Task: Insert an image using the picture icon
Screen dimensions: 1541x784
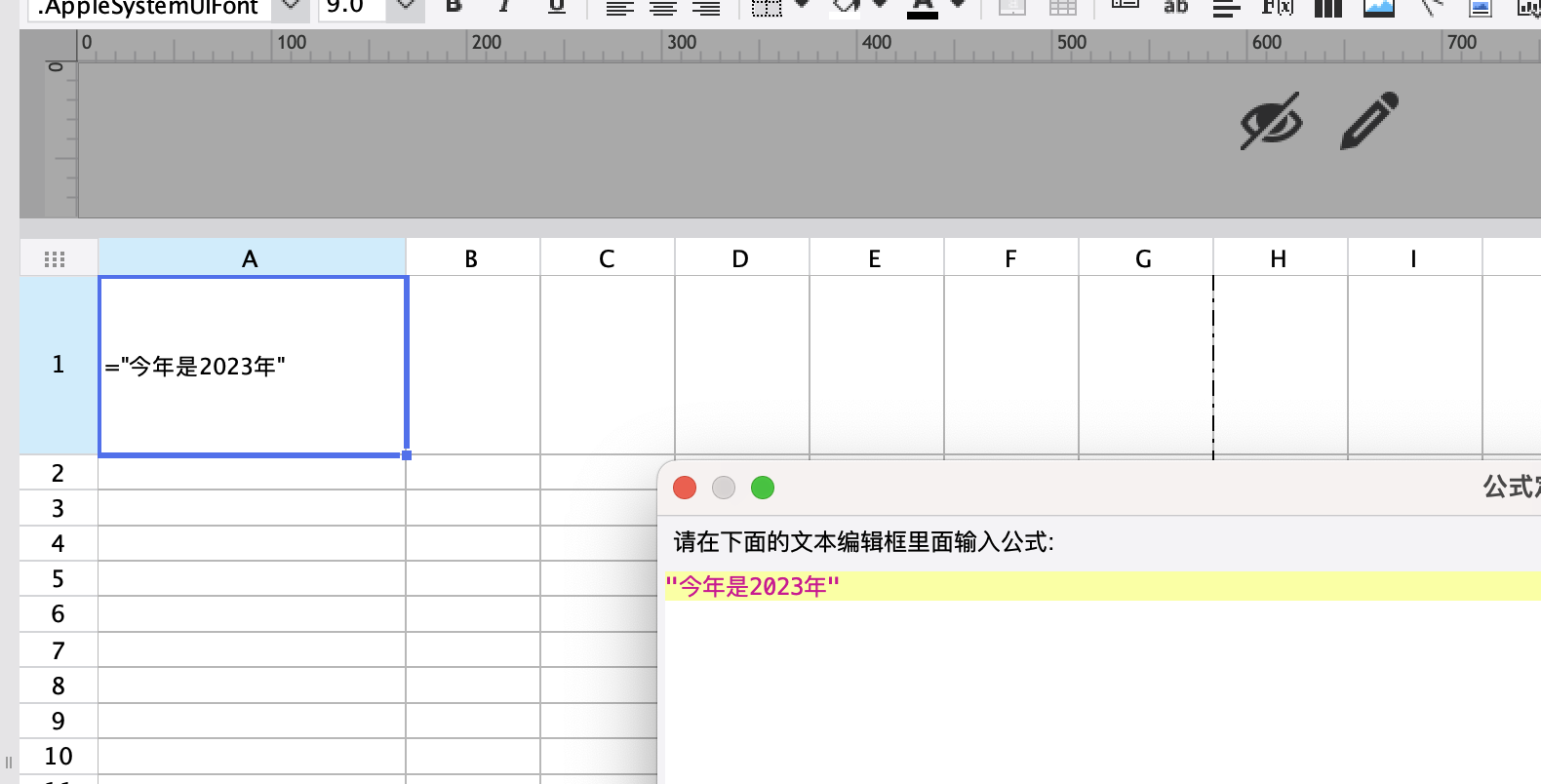Action: tap(1378, 8)
